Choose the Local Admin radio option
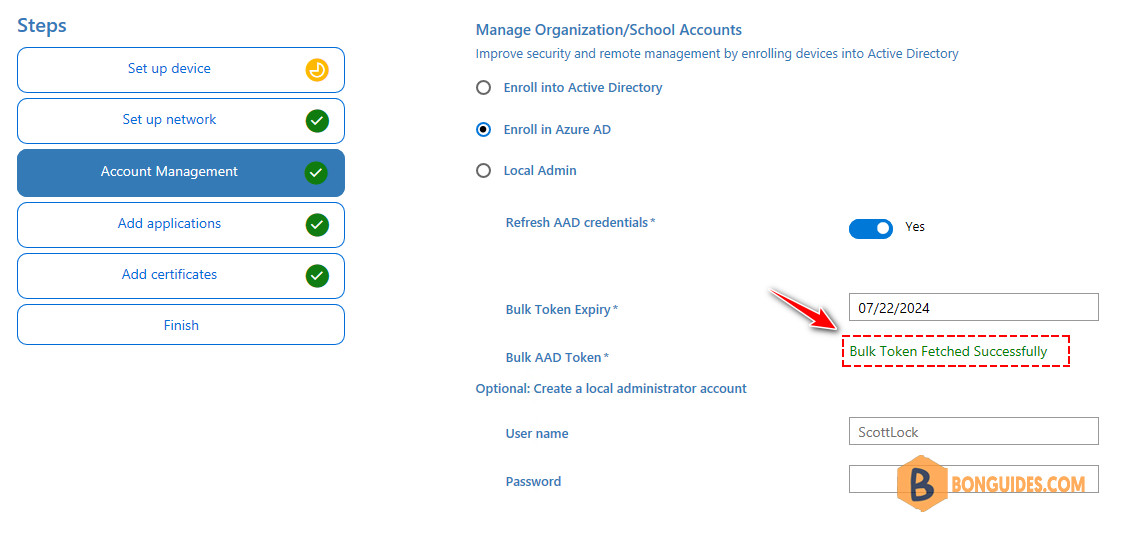Viewport: 1146px width, 549px height. (483, 171)
